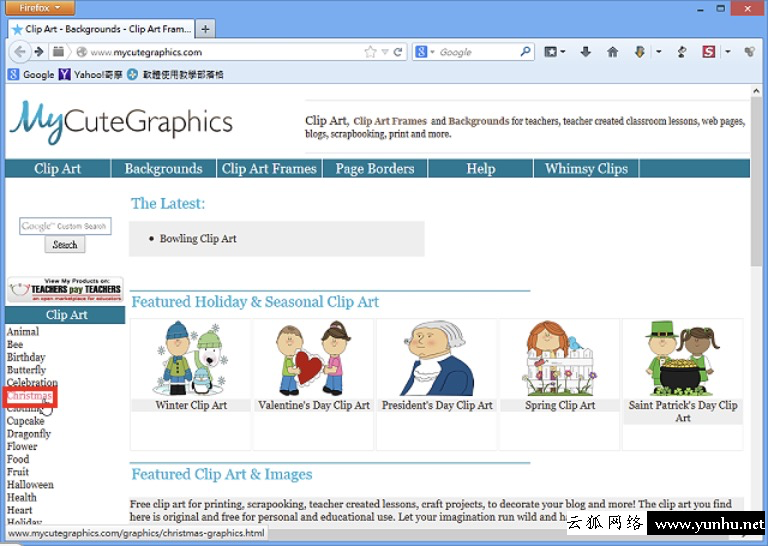Open Saint Patrick's Day Clip Art thumbnail

[x=683, y=359]
